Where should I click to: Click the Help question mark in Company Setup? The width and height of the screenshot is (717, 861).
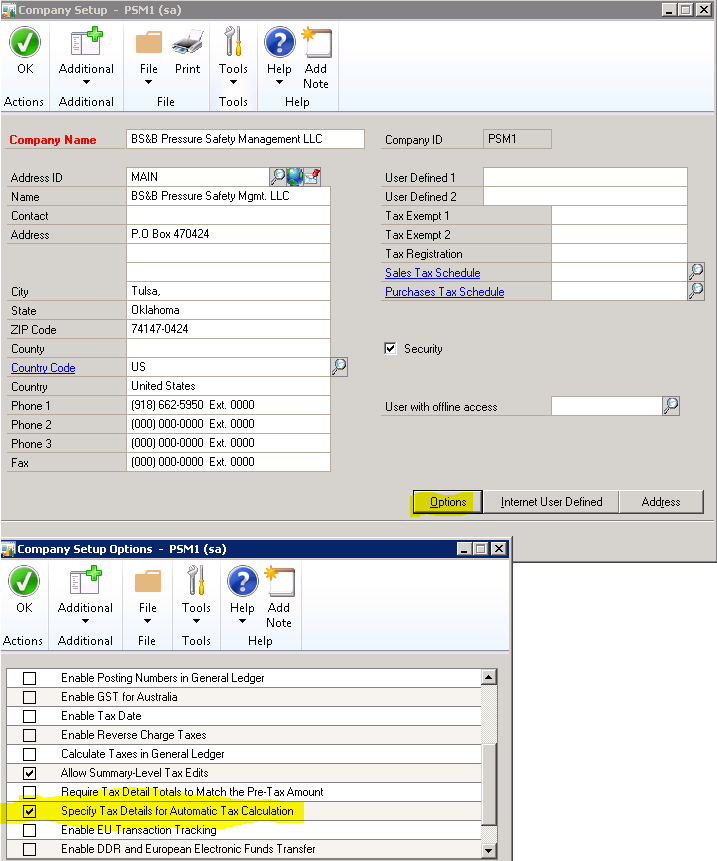pyautogui.click(x=279, y=42)
